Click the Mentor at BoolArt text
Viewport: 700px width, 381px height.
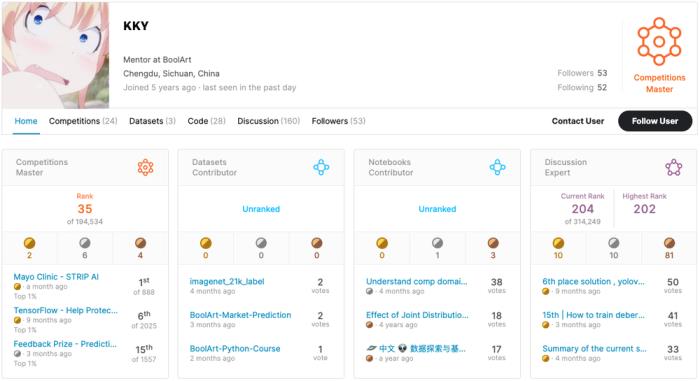[x=157, y=59]
